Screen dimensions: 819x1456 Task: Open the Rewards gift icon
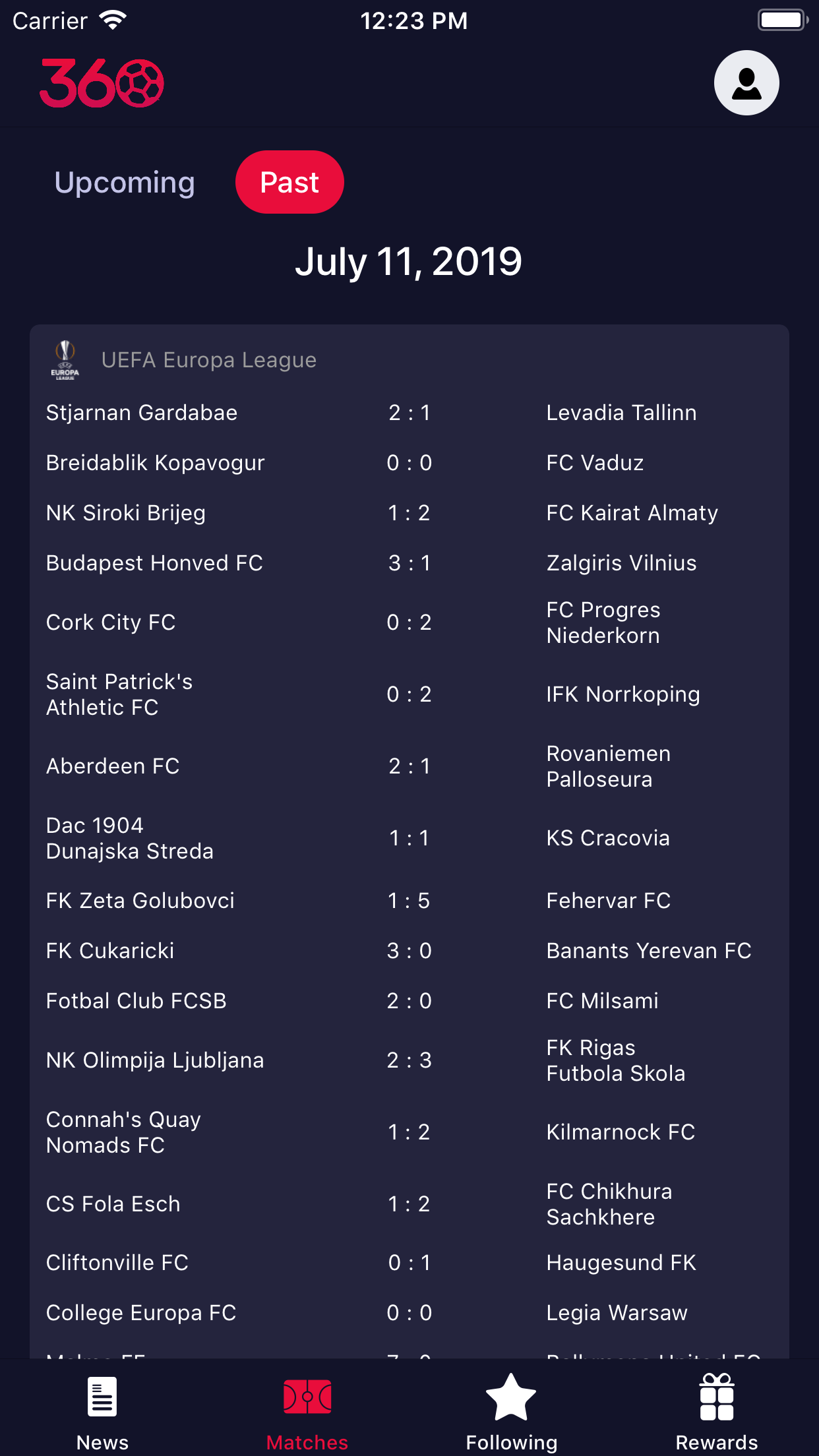point(717,1397)
